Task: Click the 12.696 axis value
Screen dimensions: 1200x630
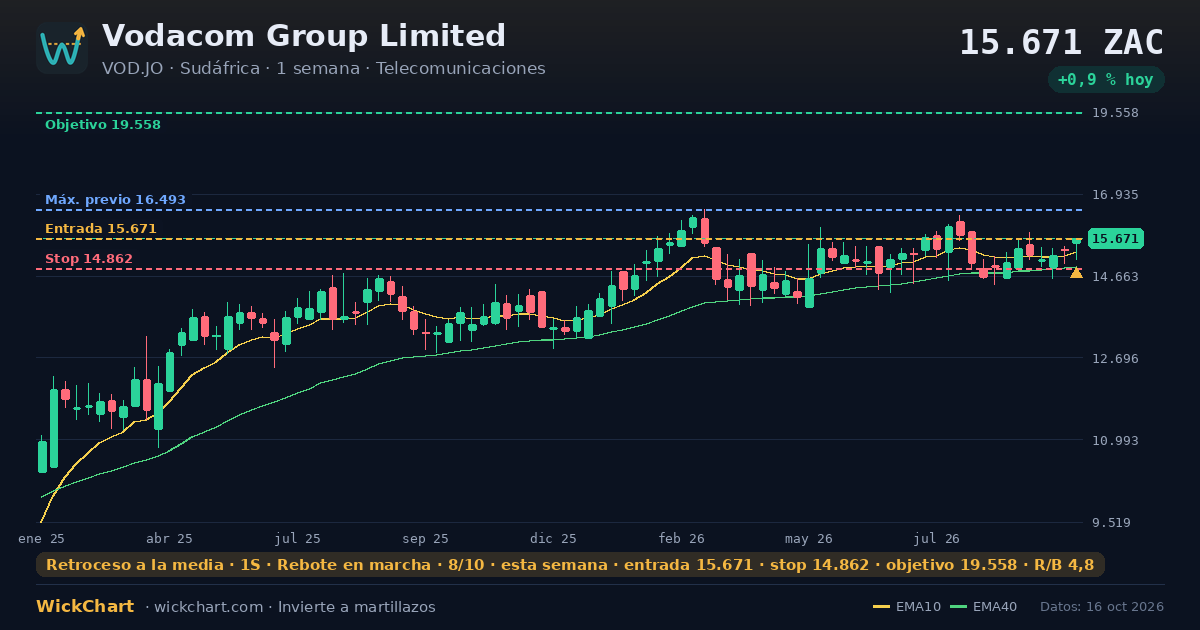Action: 1115,359
